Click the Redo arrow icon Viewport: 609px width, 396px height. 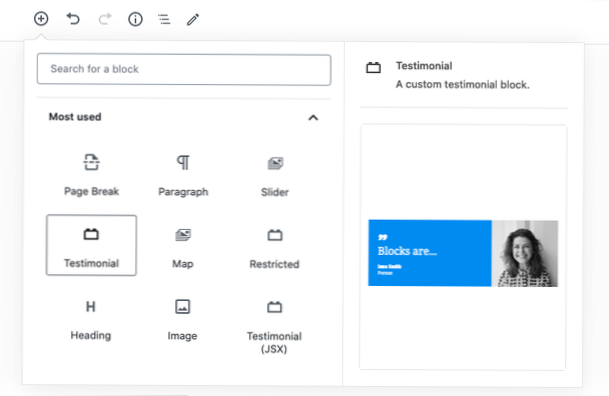point(105,19)
